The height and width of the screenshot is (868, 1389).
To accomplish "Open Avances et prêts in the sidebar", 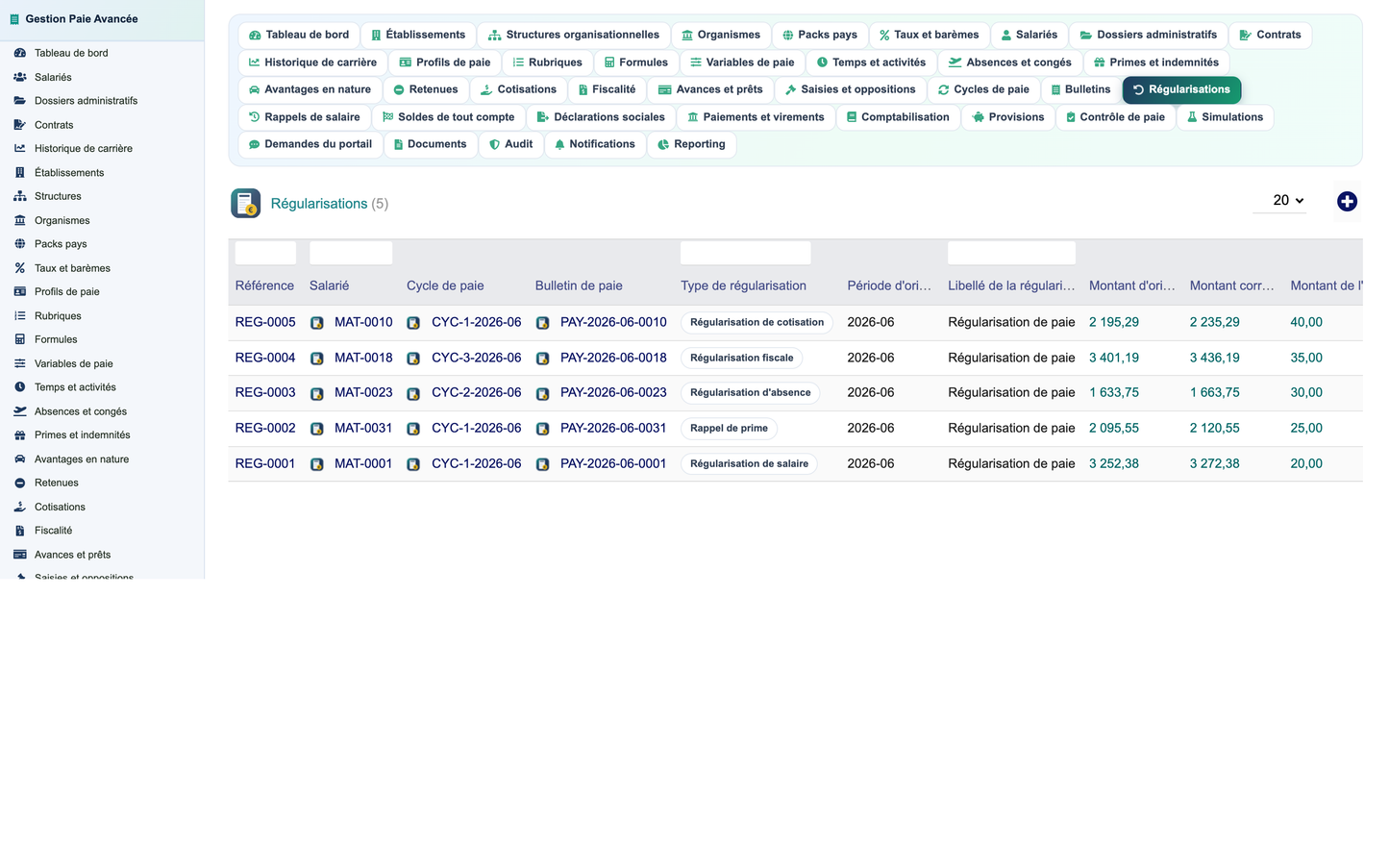I will pyautogui.click(x=72, y=555).
